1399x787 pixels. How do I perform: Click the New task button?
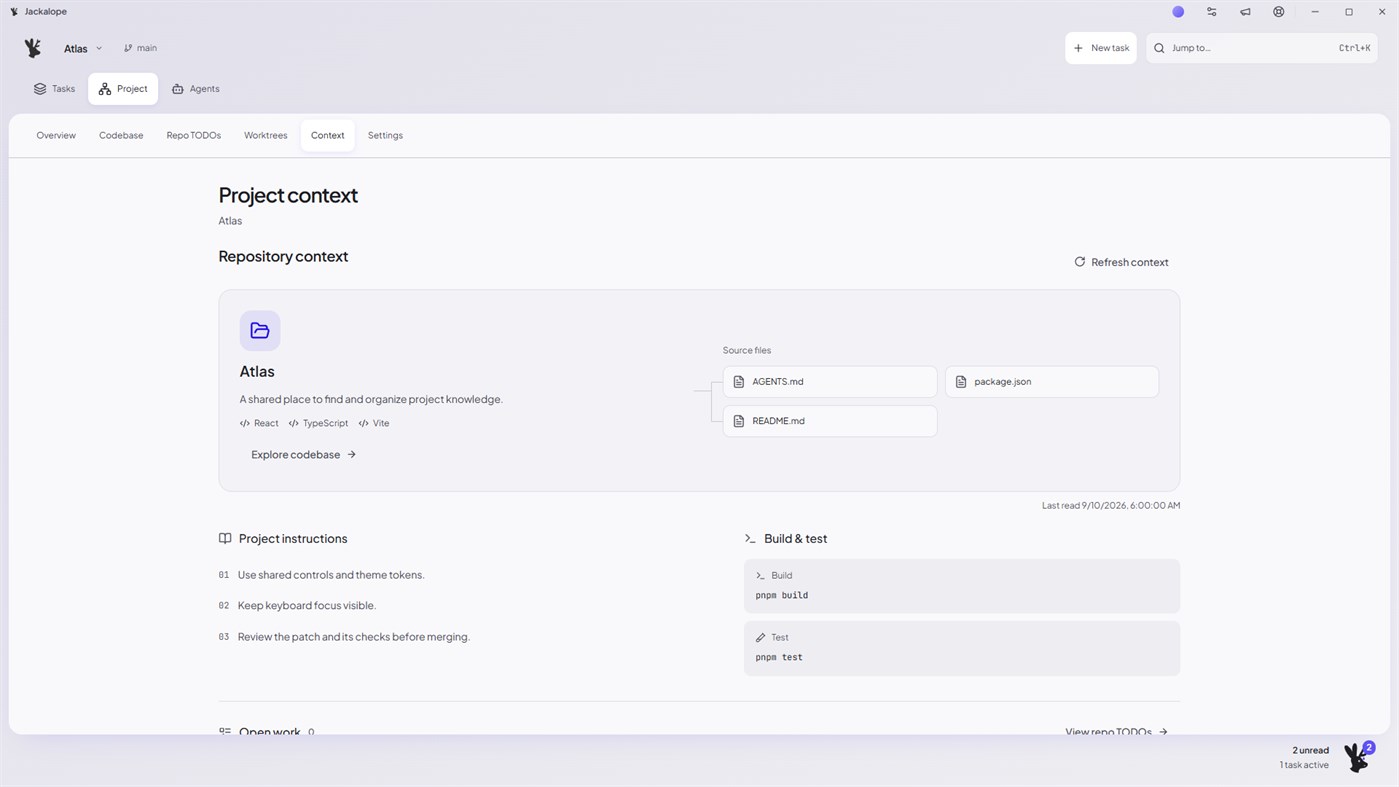(x=1101, y=48)
